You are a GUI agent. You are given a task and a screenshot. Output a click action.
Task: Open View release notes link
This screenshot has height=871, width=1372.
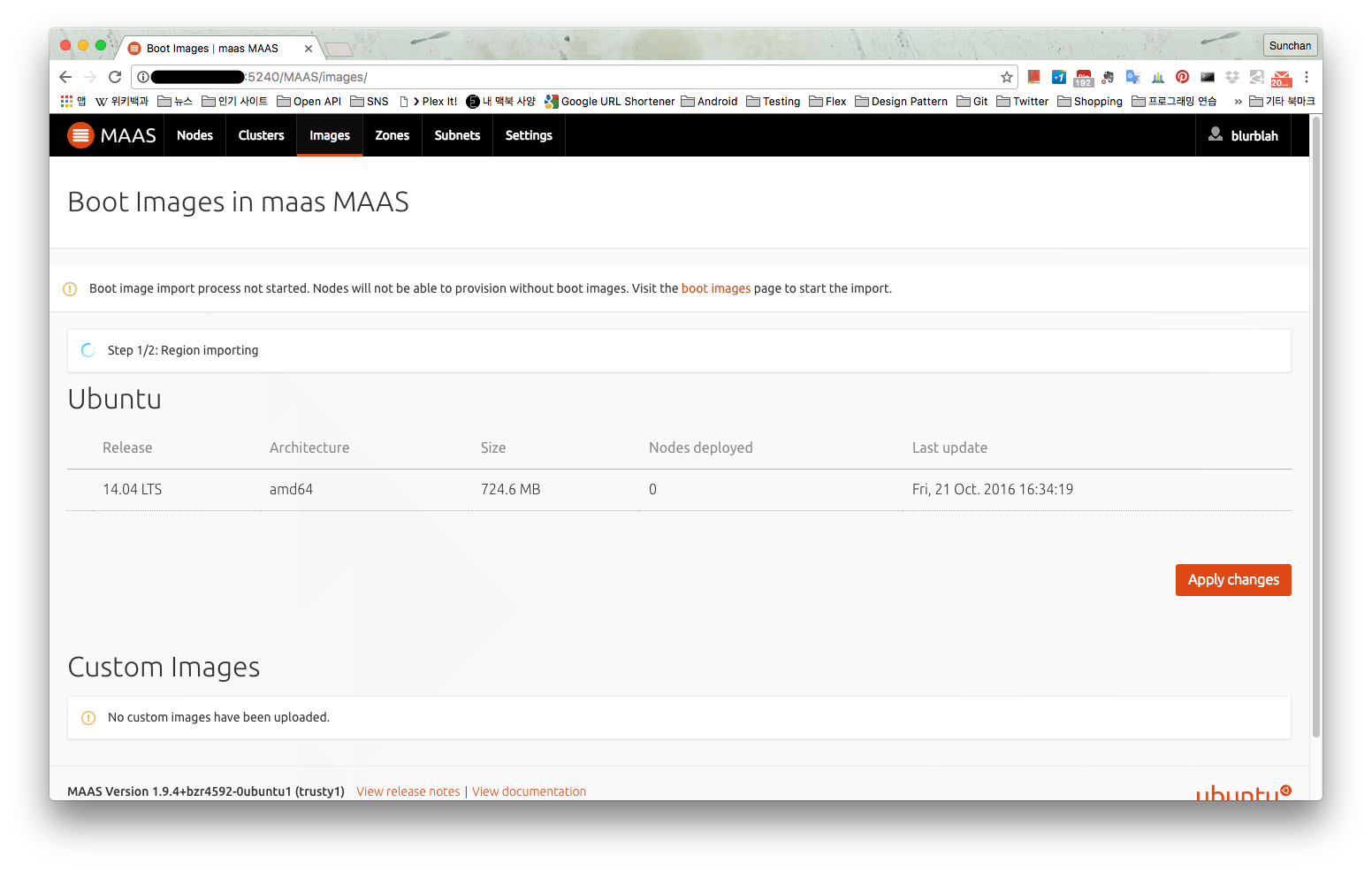[408, 791]
